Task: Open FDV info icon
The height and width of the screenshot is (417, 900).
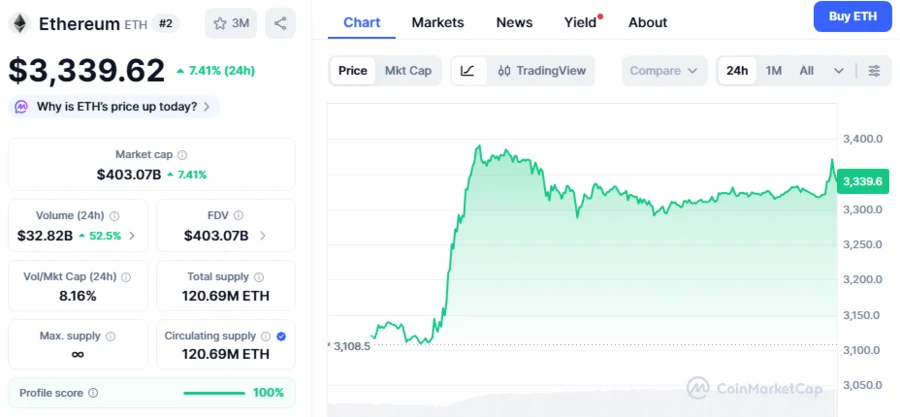Action: tap(238, 216)
